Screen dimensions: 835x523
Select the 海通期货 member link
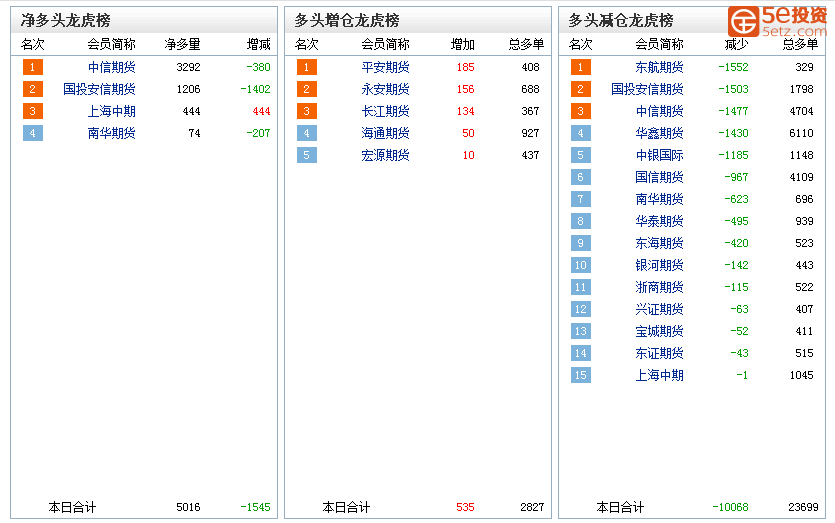[385, 133]
